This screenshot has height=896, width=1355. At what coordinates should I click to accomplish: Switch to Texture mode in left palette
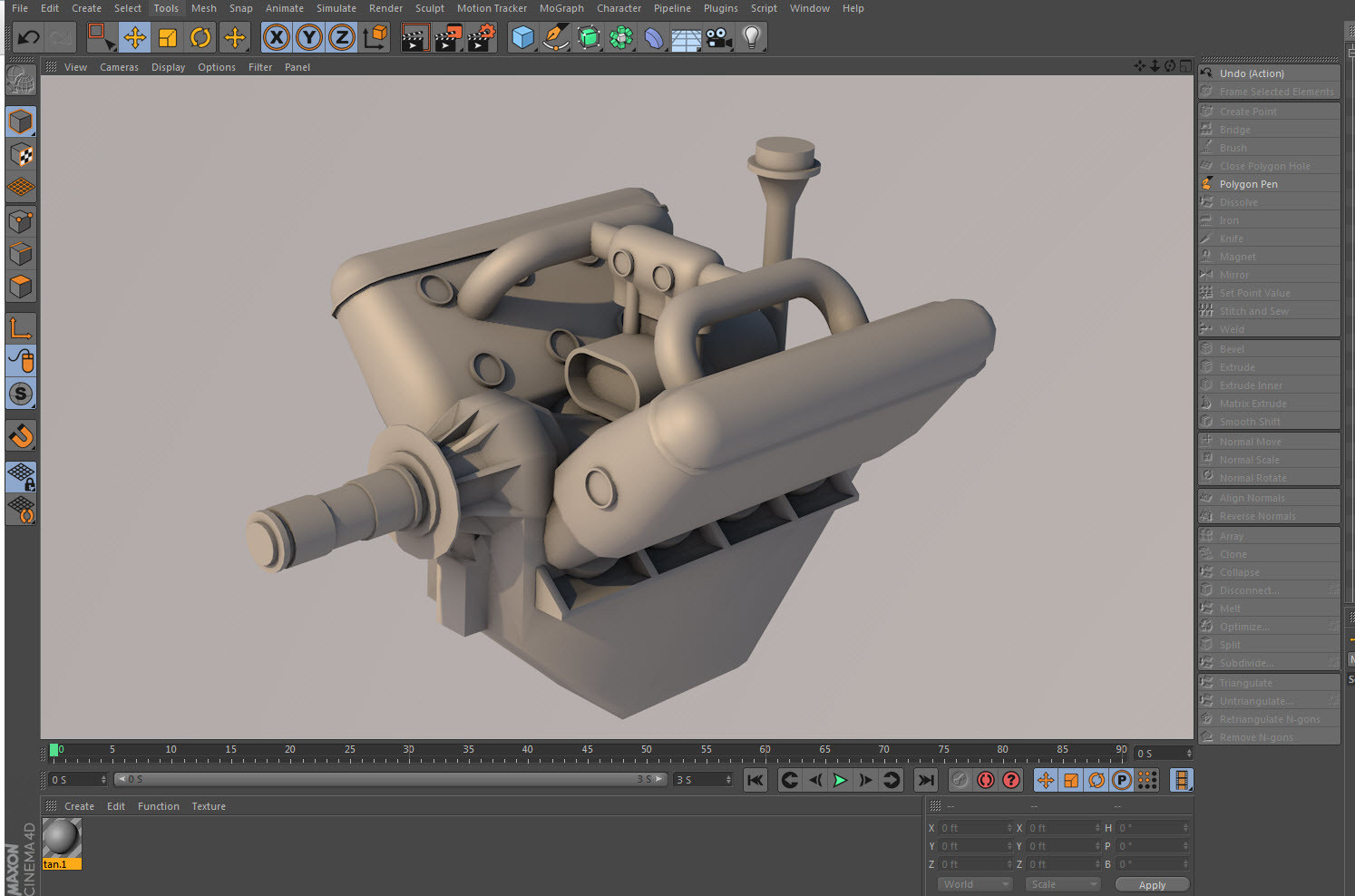tap(21, 154)
